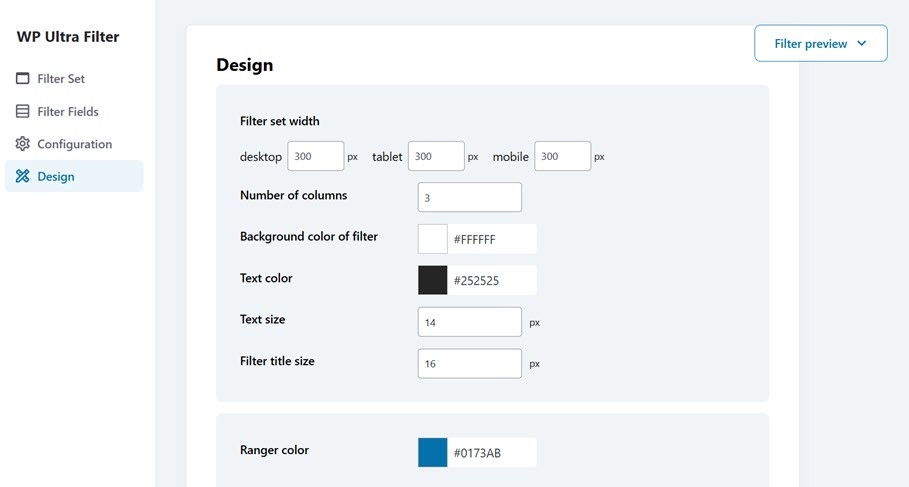Click the Design tools icon
This screenshot has height=487, width=909.
(23, 177)
